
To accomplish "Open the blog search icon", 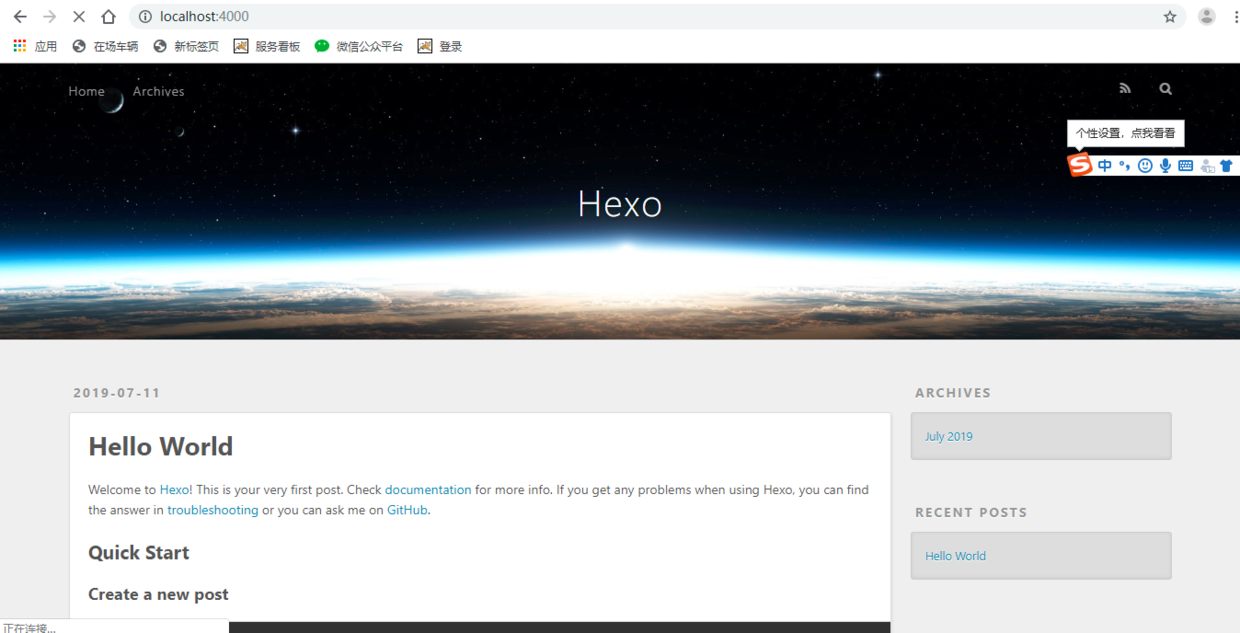I will 1165,89.
